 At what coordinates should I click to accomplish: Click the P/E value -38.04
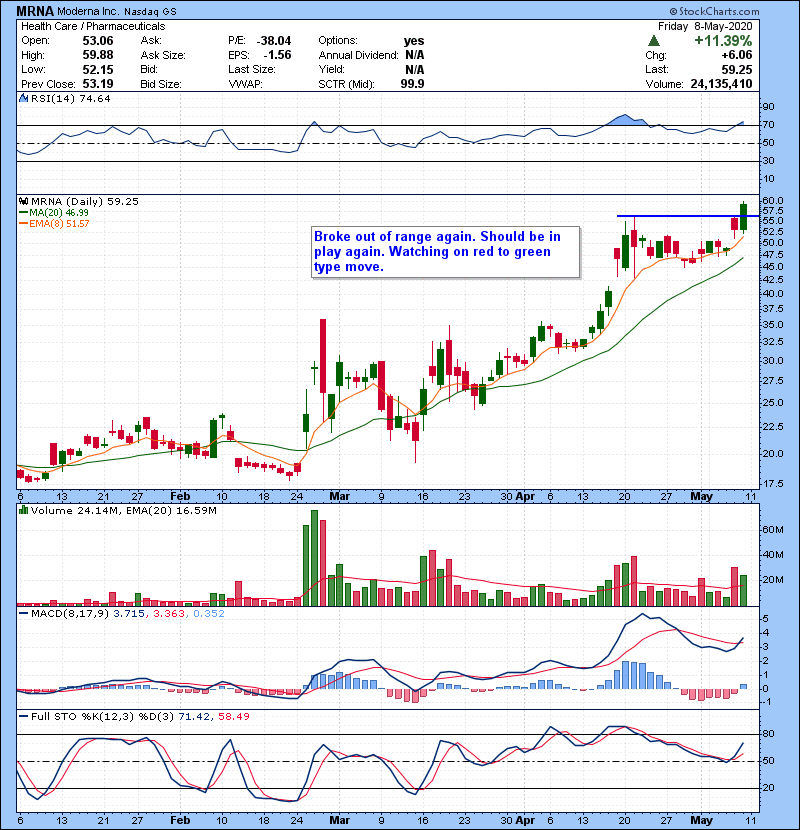click(274, 41)
